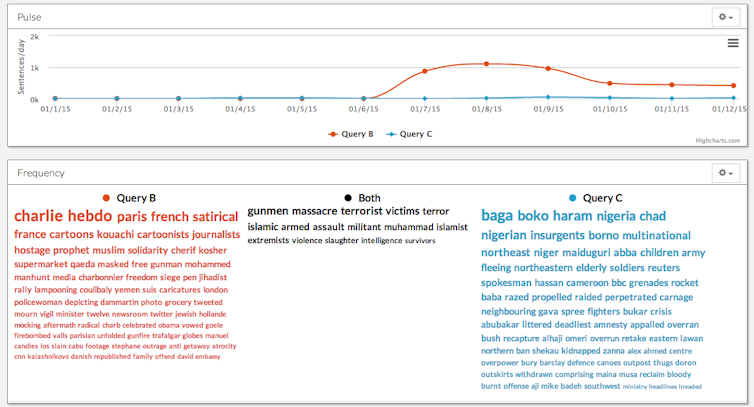Click the word 'shekau' in Query C cloud
The image size is (754, 407).
545,351
